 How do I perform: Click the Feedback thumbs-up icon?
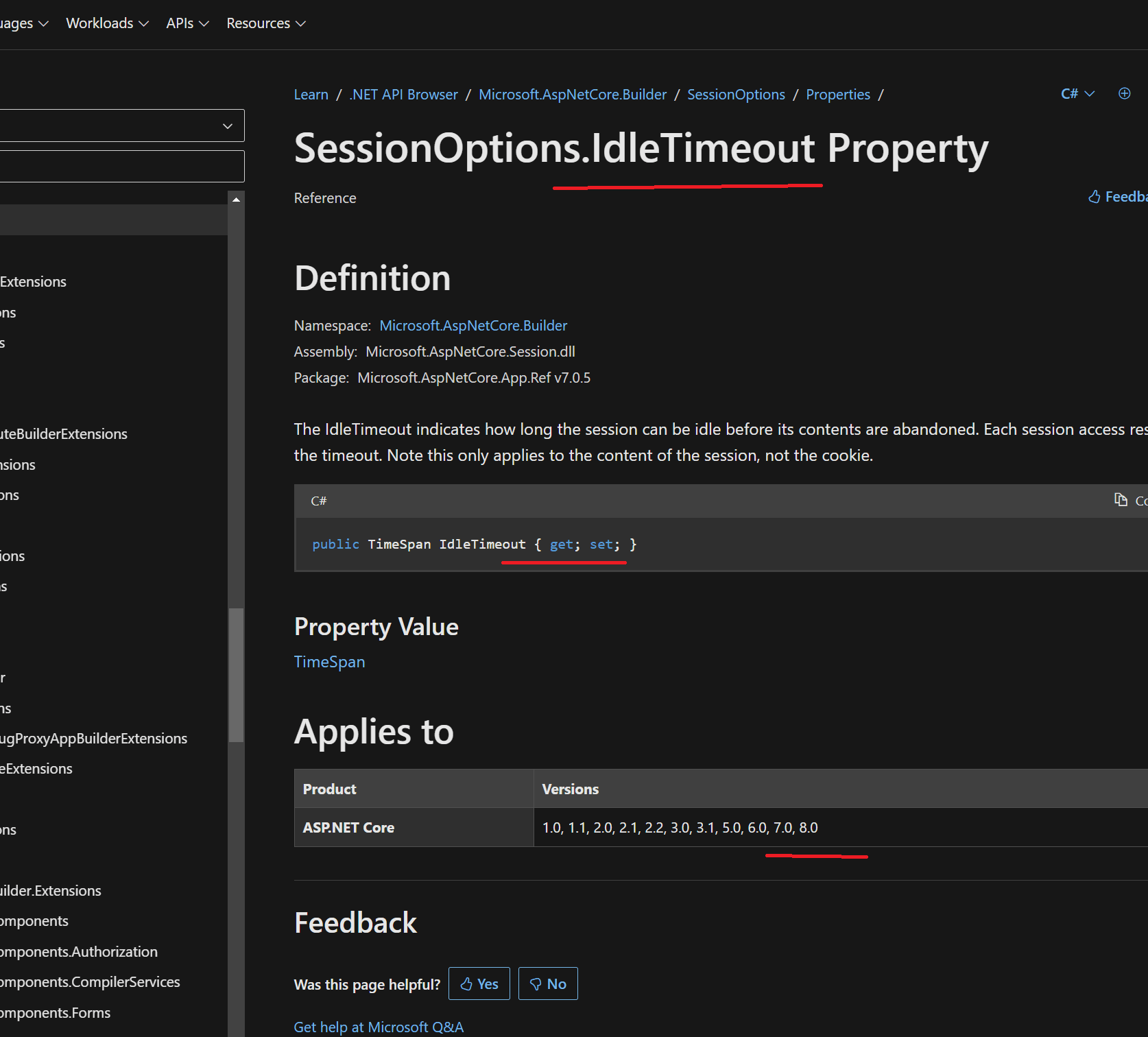click(x=1095, y=198)
